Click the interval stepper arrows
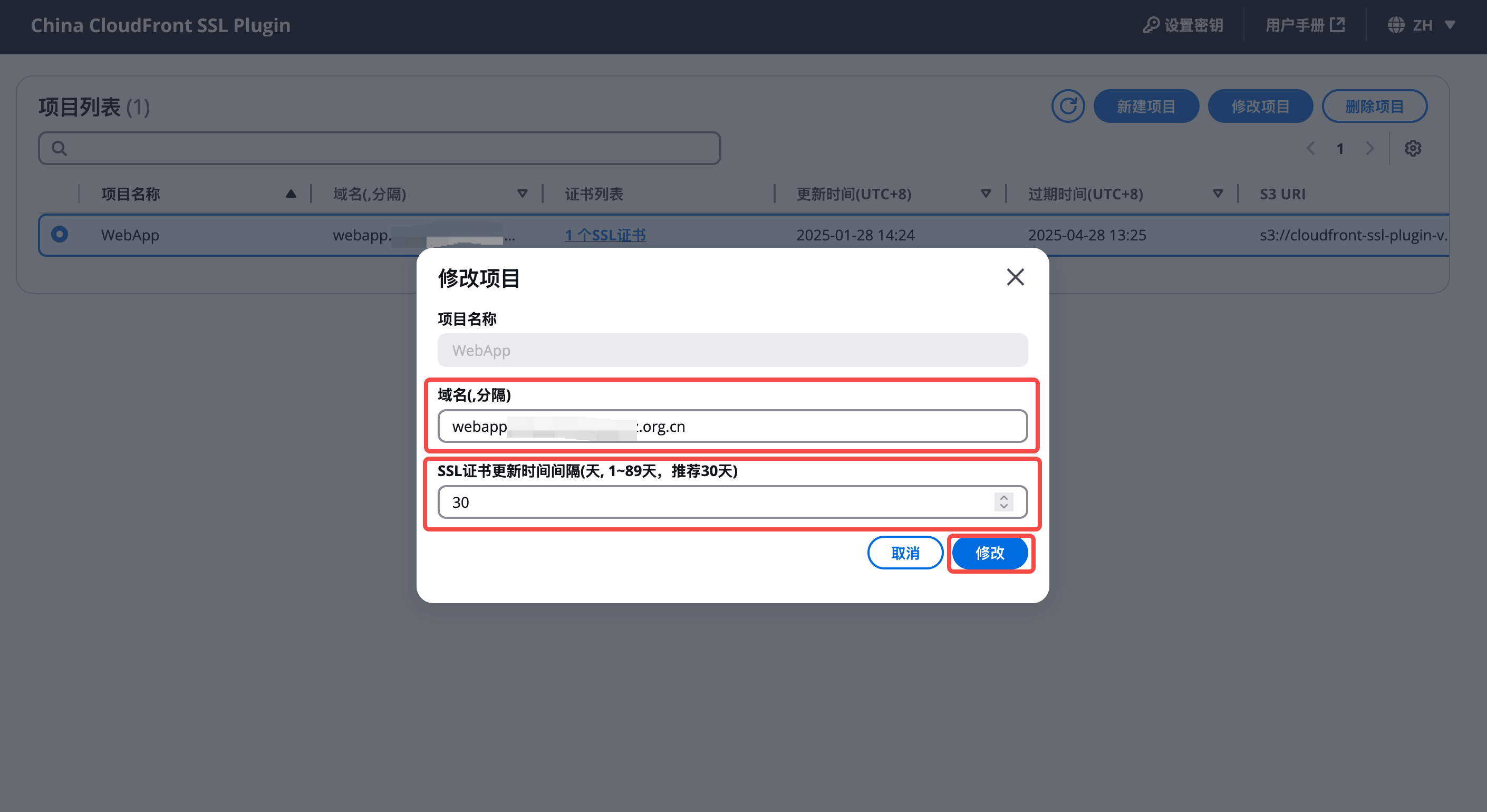This screenshot has height=812, width=1487. (x=1003, y=502)
